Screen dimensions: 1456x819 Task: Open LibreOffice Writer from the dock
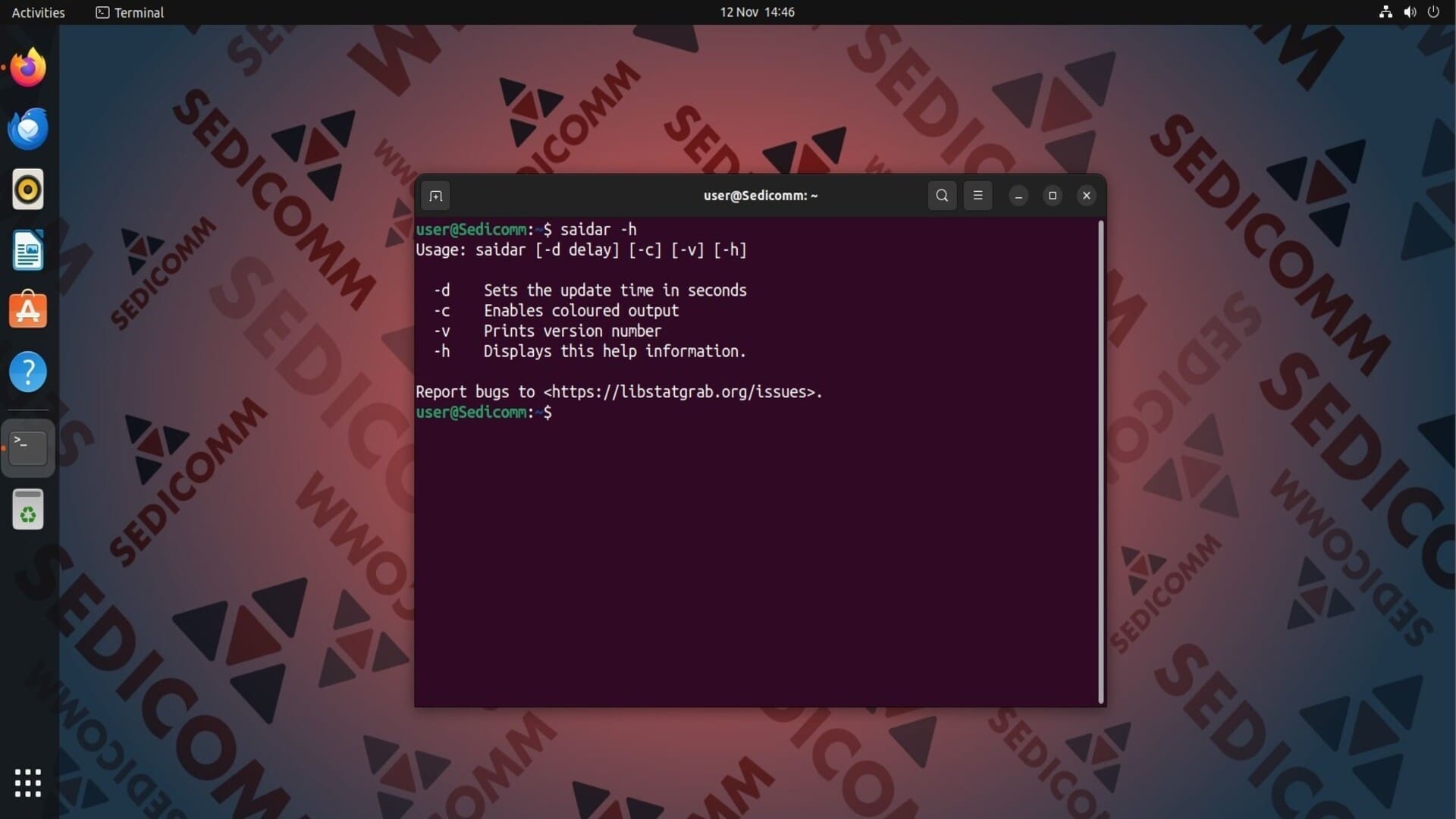tap(28, 250)
